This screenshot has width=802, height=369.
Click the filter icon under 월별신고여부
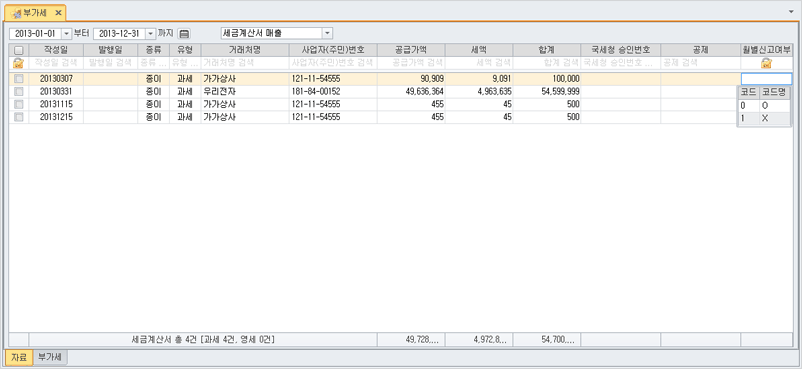click(766, 63)
